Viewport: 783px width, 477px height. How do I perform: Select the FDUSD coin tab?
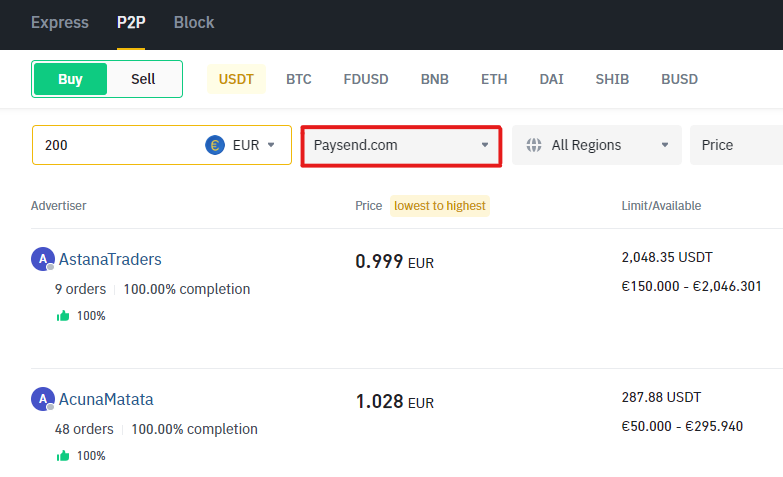[x=366, y=79]
